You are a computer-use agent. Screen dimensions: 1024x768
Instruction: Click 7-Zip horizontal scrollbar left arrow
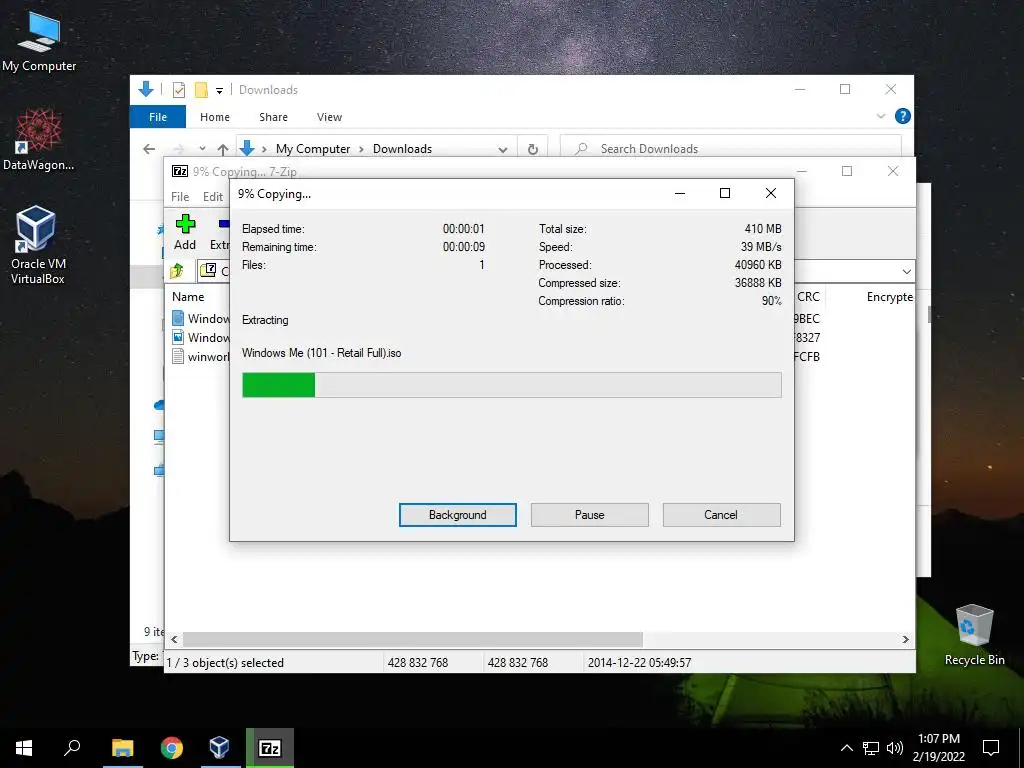pos(174,639)
